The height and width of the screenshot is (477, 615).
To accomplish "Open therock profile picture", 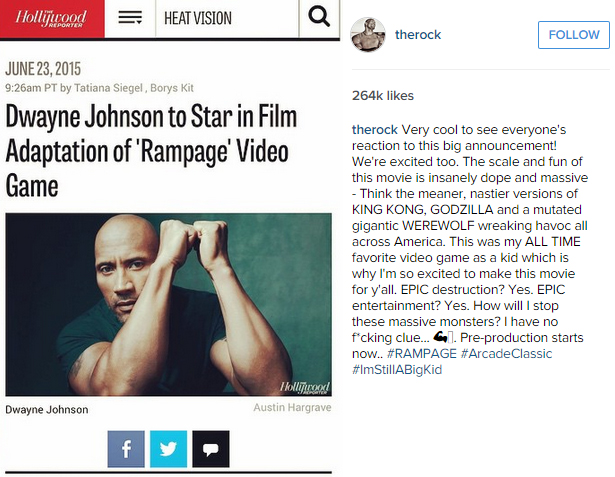I will pos(368,35).
